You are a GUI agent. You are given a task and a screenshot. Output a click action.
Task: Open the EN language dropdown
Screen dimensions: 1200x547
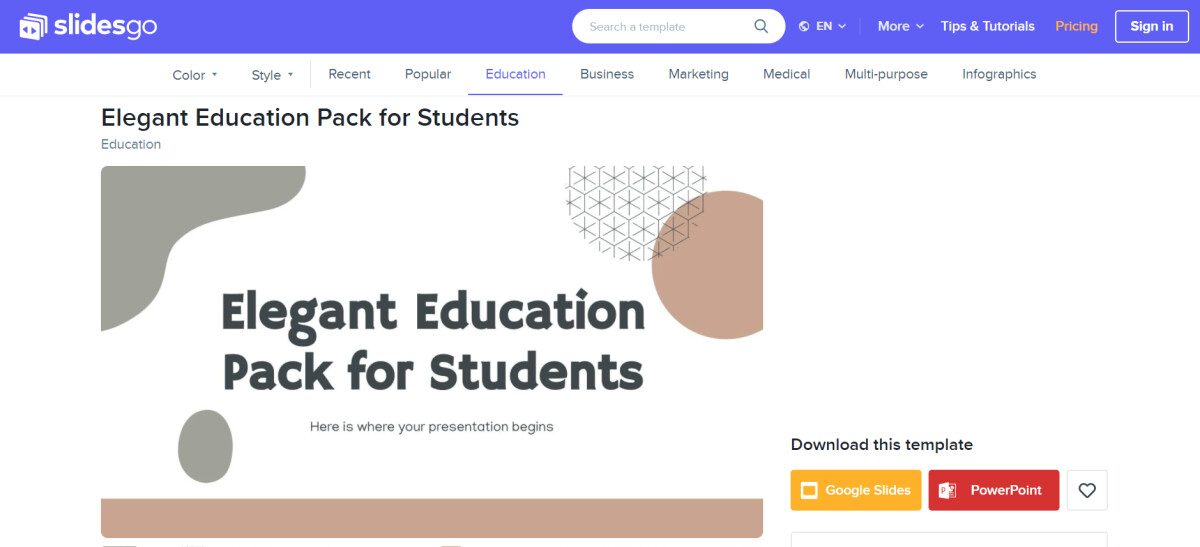click(823, 26)
